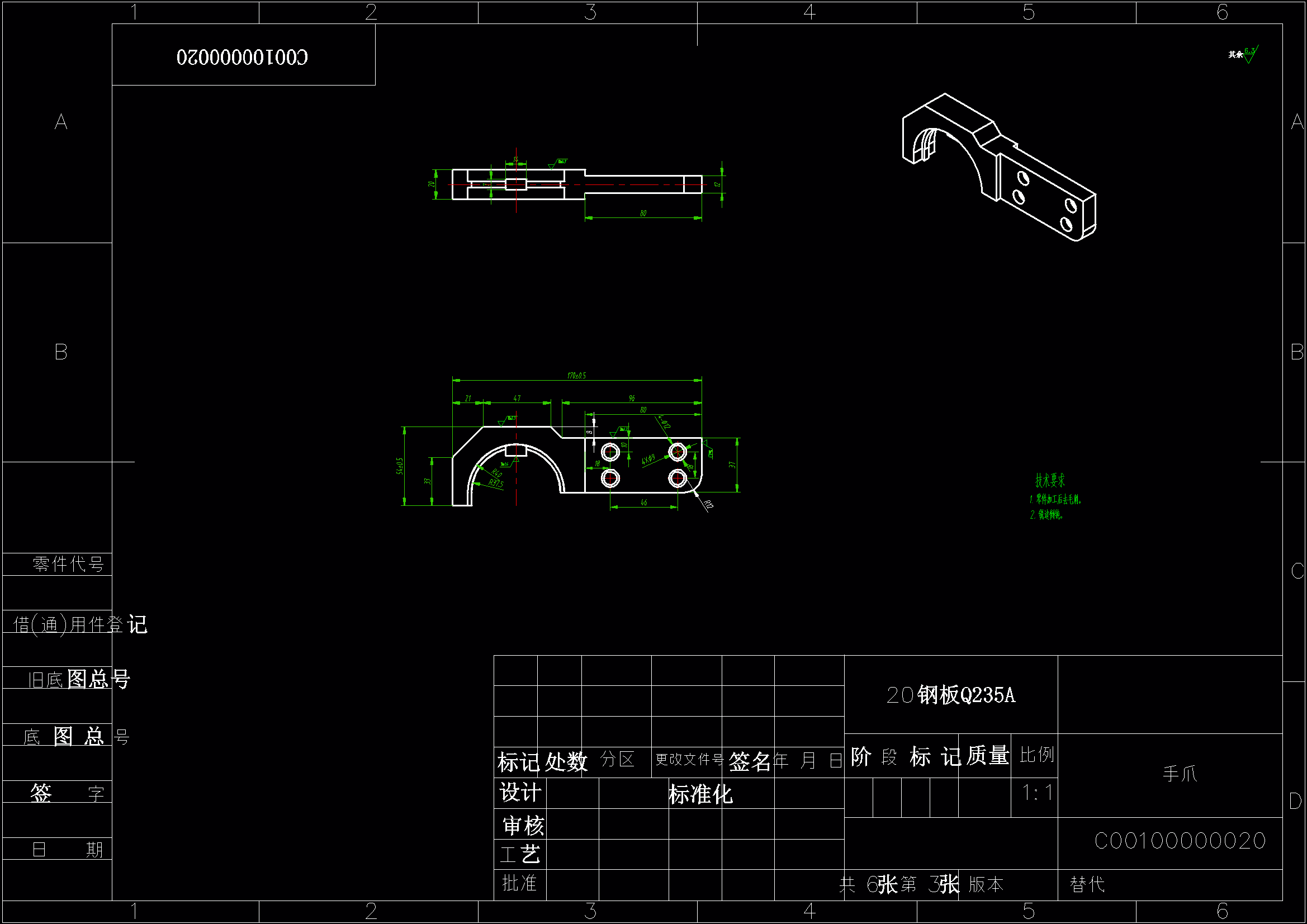Select the R40 radius dimension text

click(496, 473)
